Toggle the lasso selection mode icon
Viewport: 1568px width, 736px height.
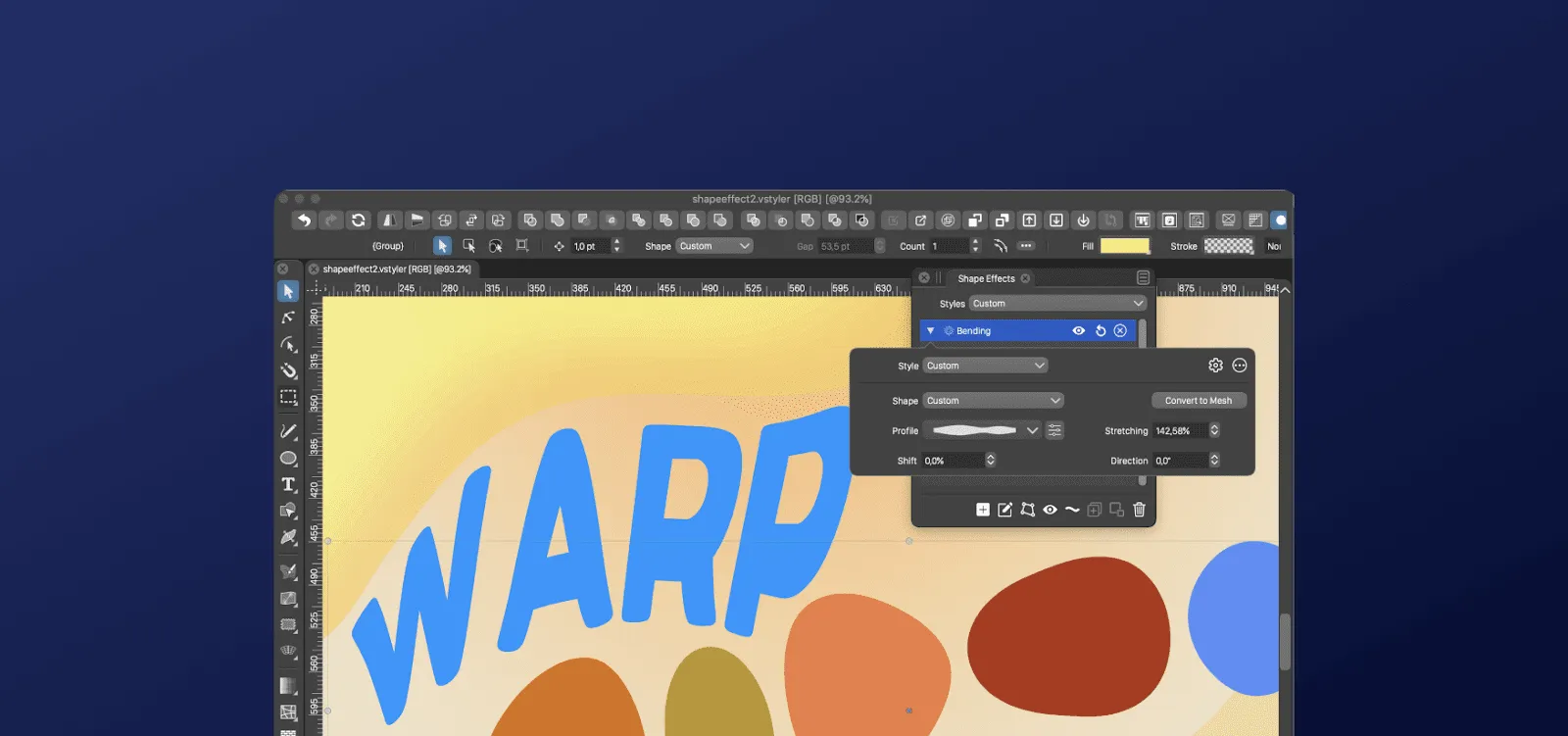tap(496, 246)
